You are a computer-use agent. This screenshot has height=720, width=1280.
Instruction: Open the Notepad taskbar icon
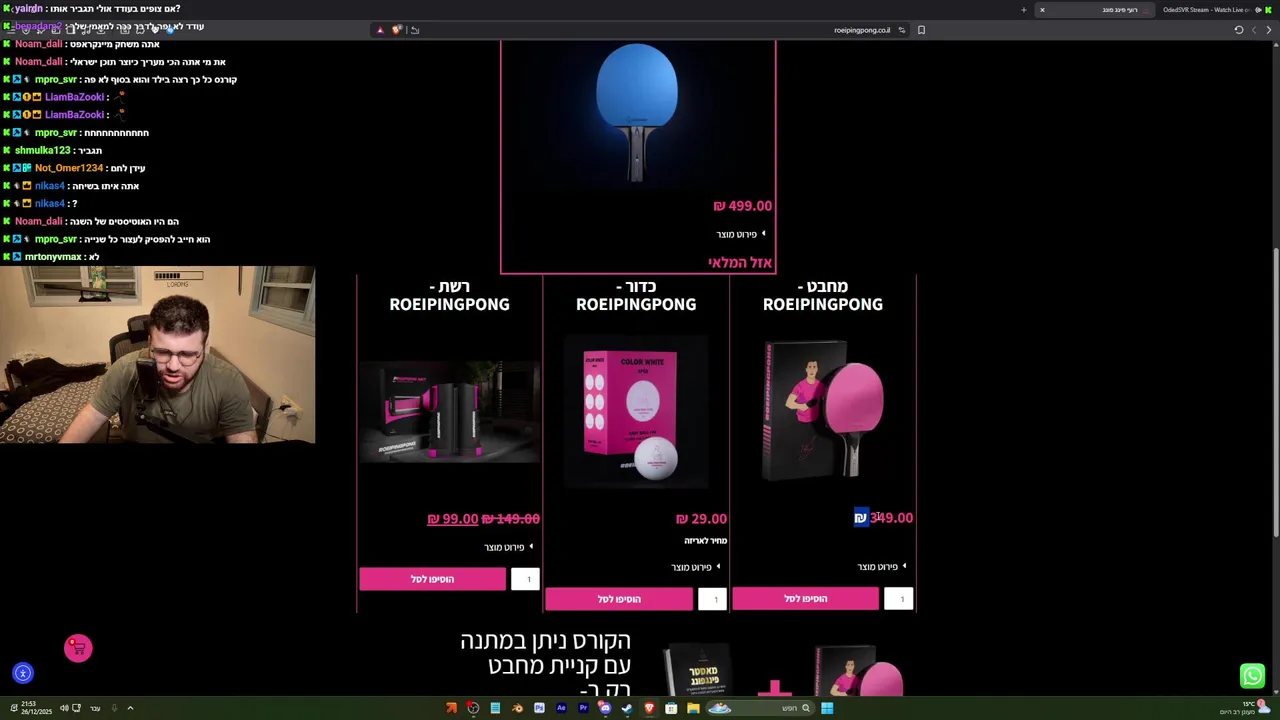[495, 708]
